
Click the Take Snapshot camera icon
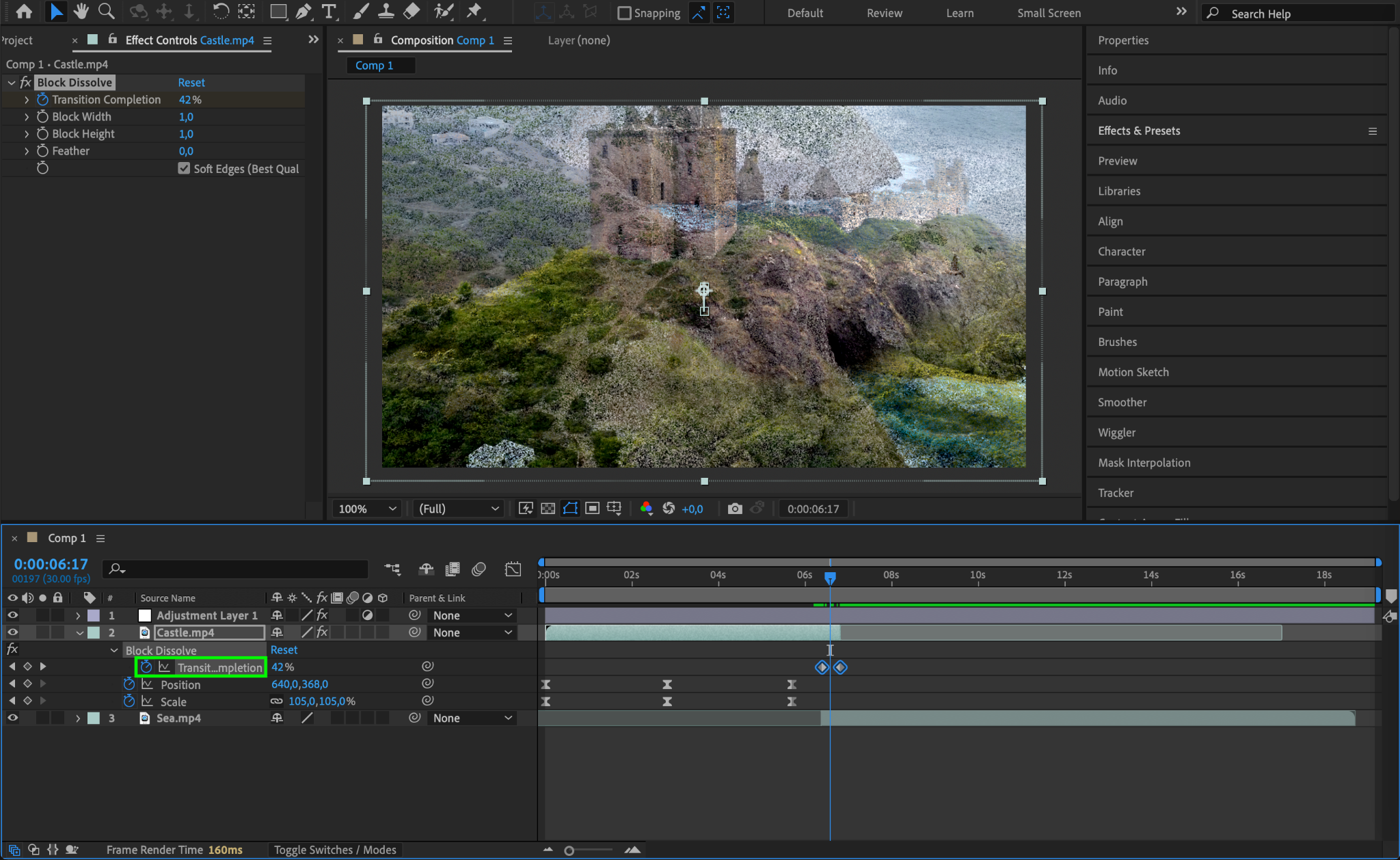pyautogui.click(x=735, y=509)
